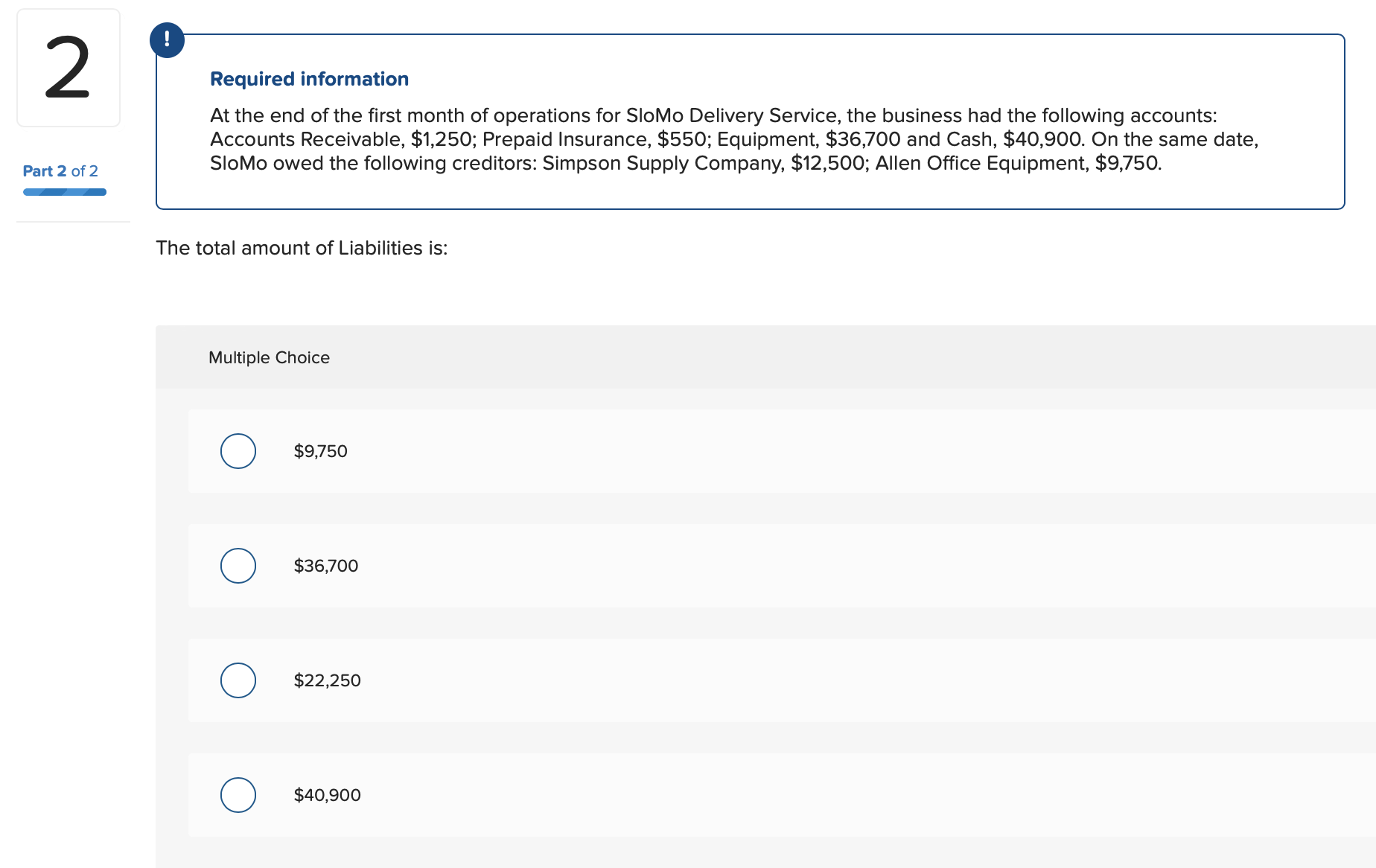Click the $40,900 answer text
Image resolution: width=1376 pixels, height=868 pixels.
point(327,795)
